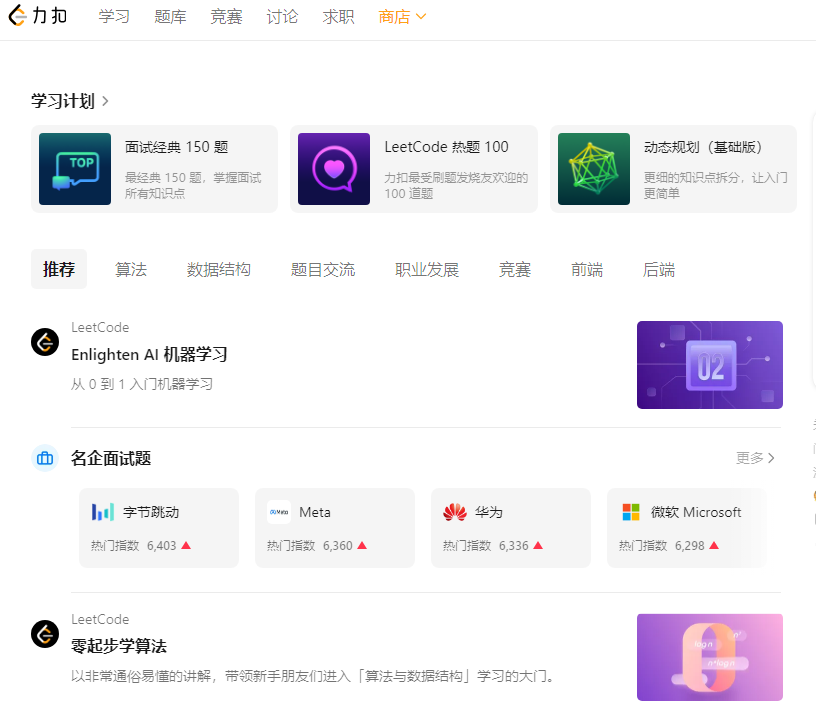Click the 热门指数 6,298 value
This screenshot has height=715, width=816.
click(x=689, y=545)
